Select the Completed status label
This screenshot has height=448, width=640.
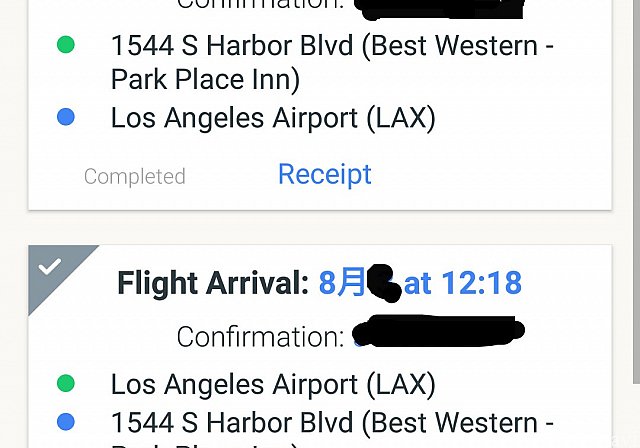tap(135, 177)
